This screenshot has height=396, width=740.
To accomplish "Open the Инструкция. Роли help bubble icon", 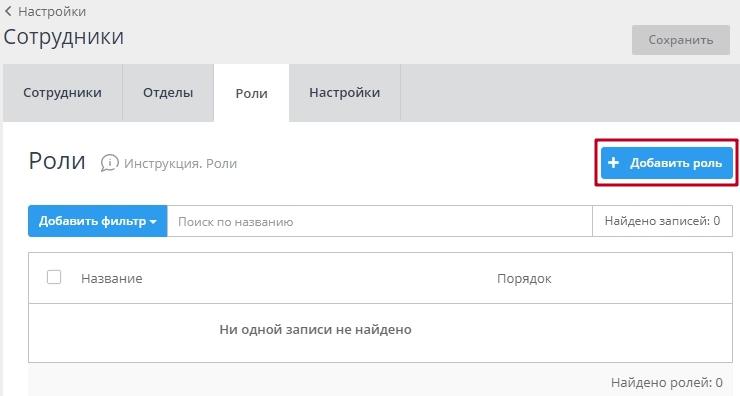I will [x=109, y=163].
